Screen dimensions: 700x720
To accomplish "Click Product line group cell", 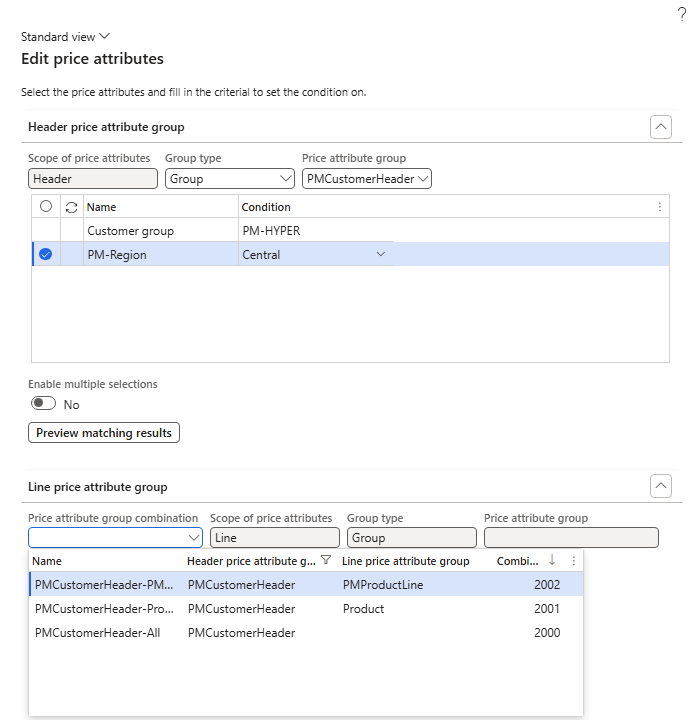I will [363, 608].
